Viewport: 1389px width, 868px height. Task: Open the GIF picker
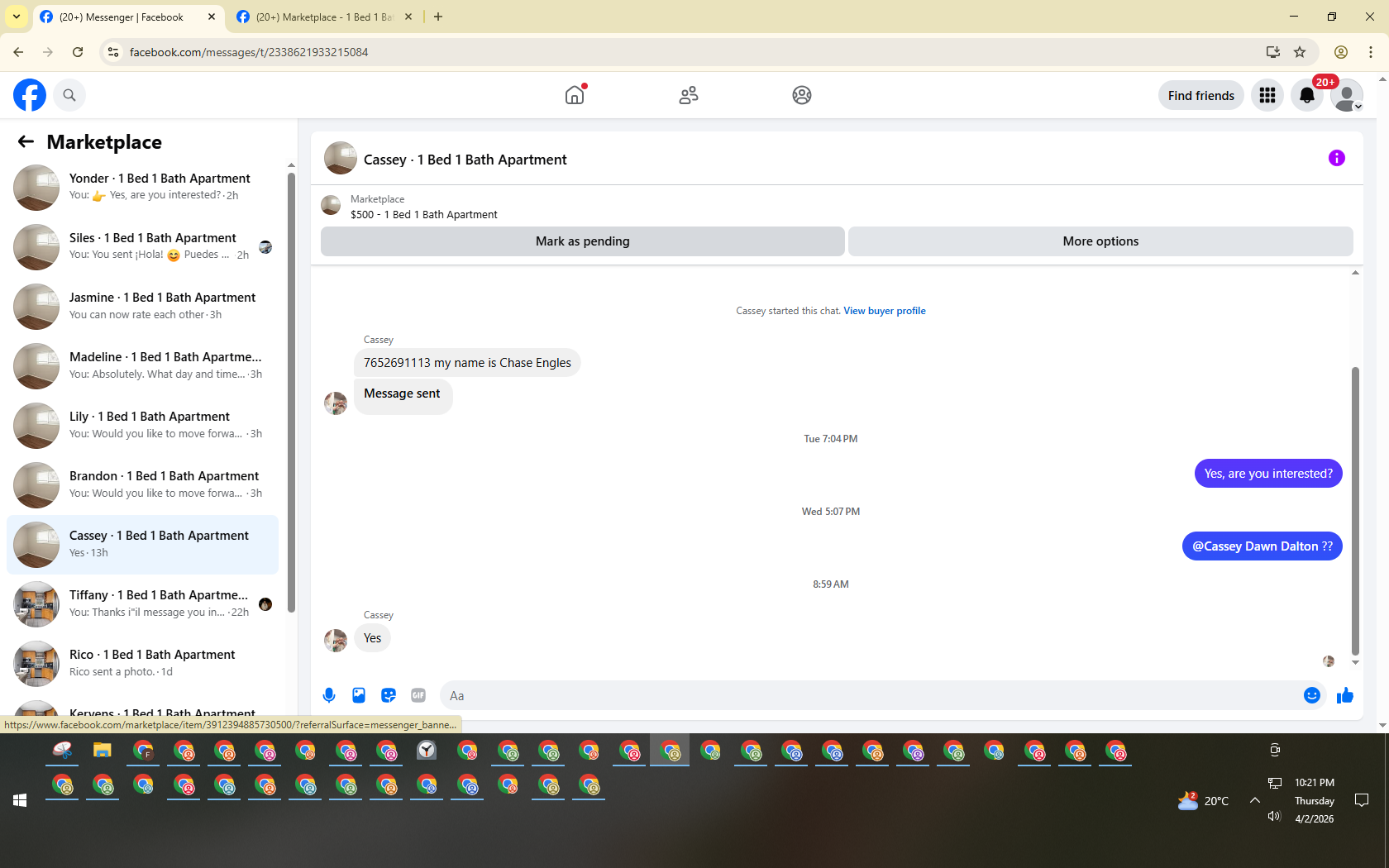point(418,695)
